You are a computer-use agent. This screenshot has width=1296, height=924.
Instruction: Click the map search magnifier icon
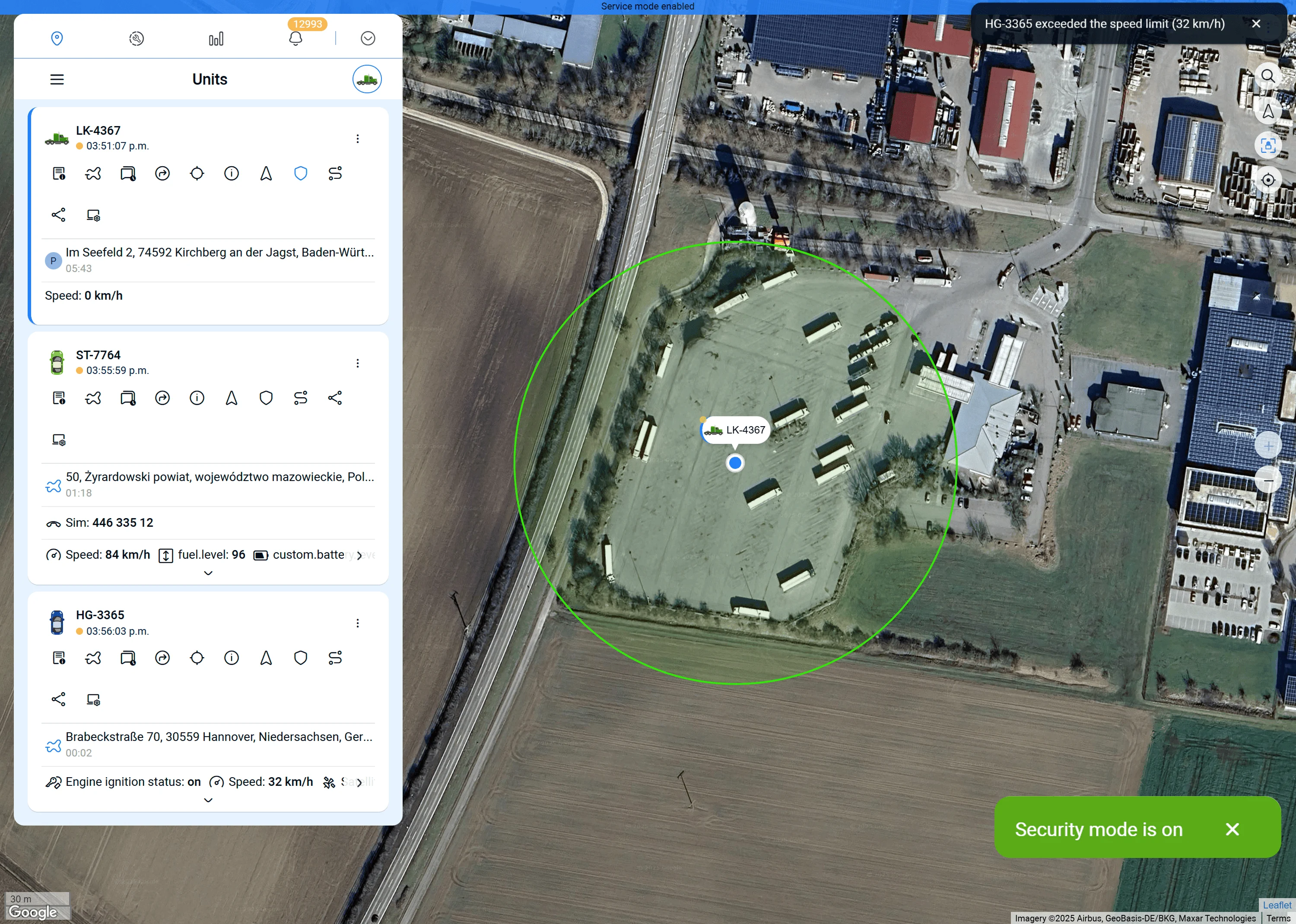(x=1267, y=76)
